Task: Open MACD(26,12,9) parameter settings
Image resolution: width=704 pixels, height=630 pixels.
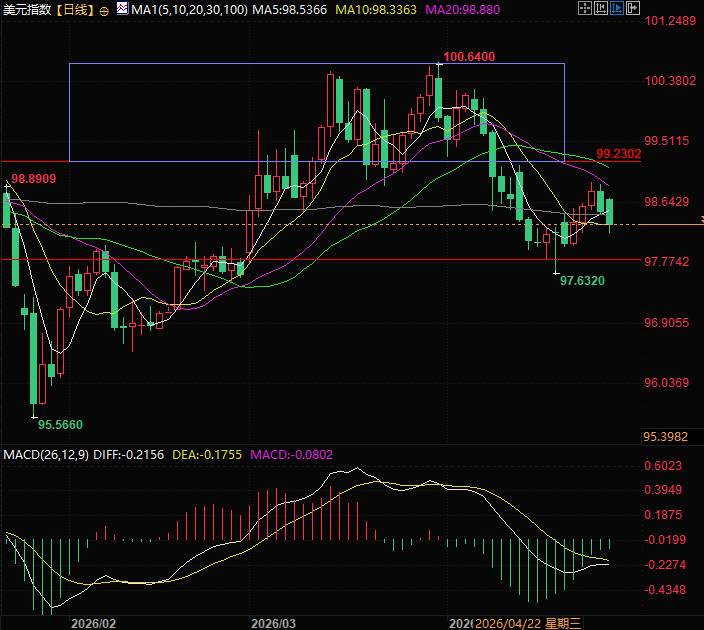Action: (46, 454)
